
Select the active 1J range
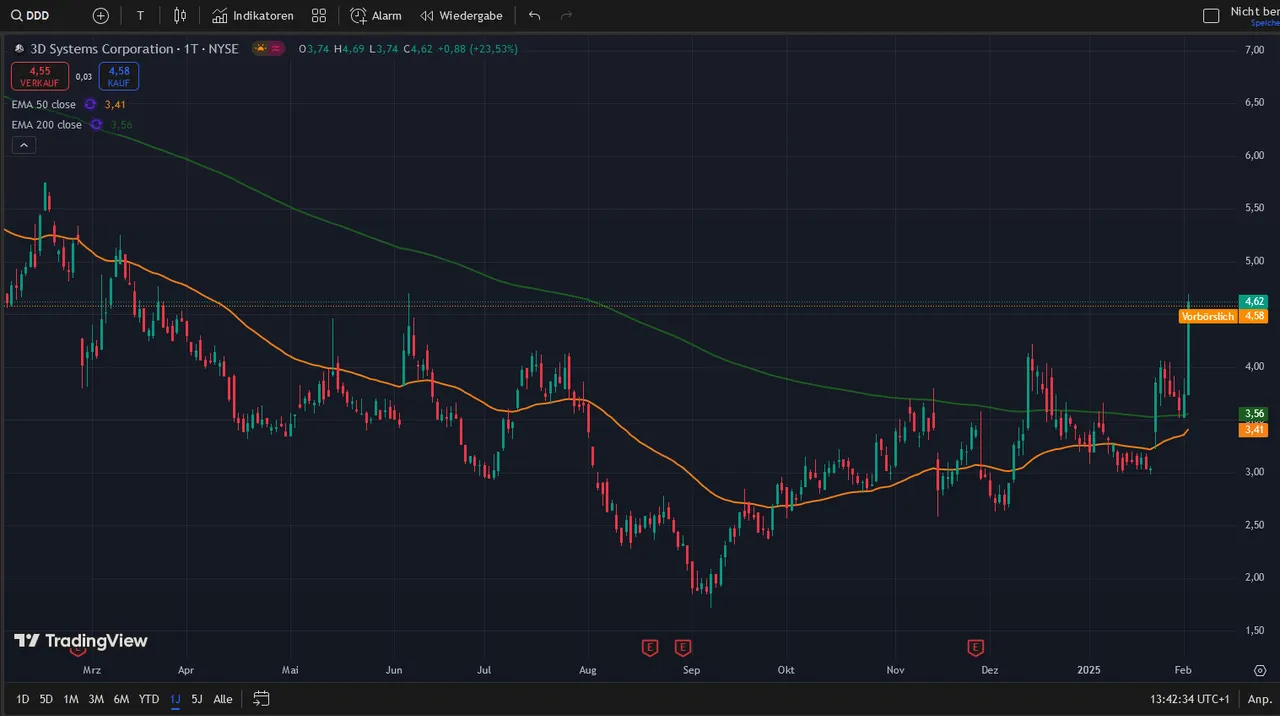[x=175, y=699]
